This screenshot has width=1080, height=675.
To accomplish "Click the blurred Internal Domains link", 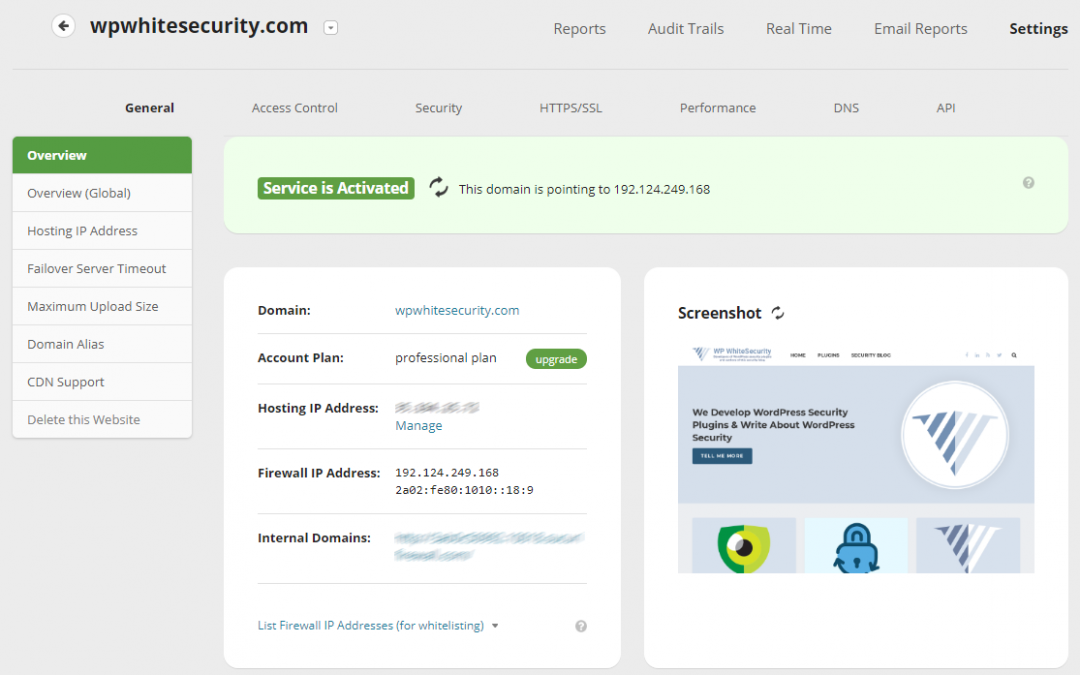I will (x=489, y=546).
